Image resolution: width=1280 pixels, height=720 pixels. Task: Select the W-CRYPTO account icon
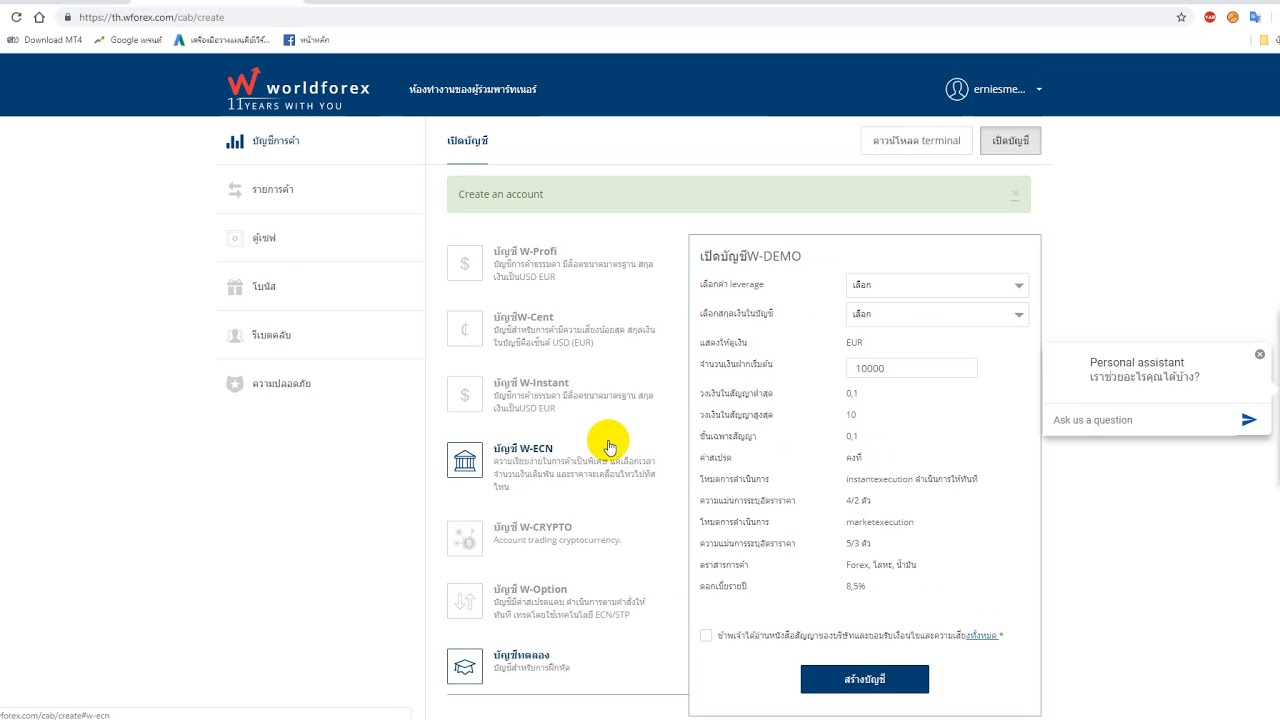click(465, 538)
